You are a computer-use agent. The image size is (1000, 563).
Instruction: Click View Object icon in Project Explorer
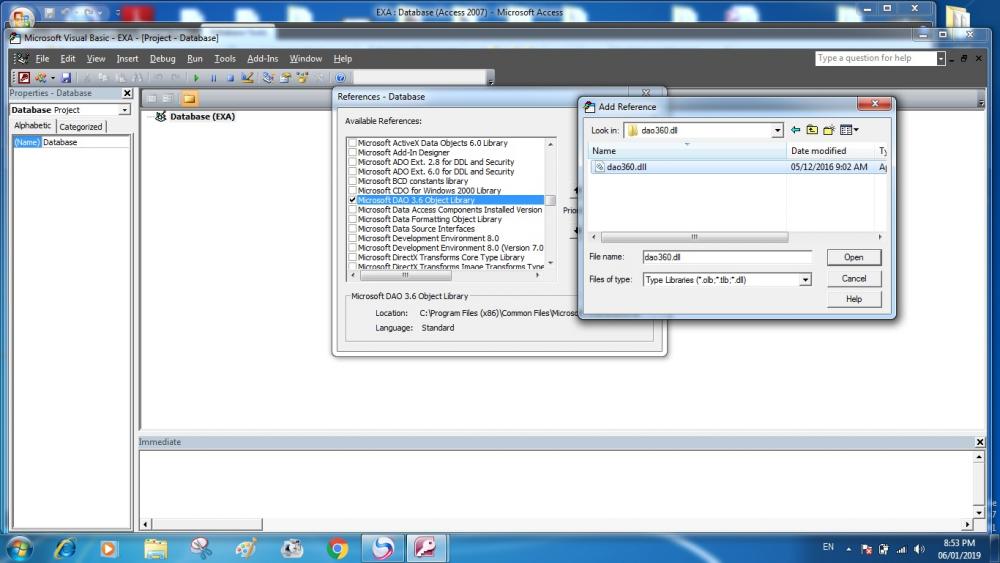click(168, 98)
